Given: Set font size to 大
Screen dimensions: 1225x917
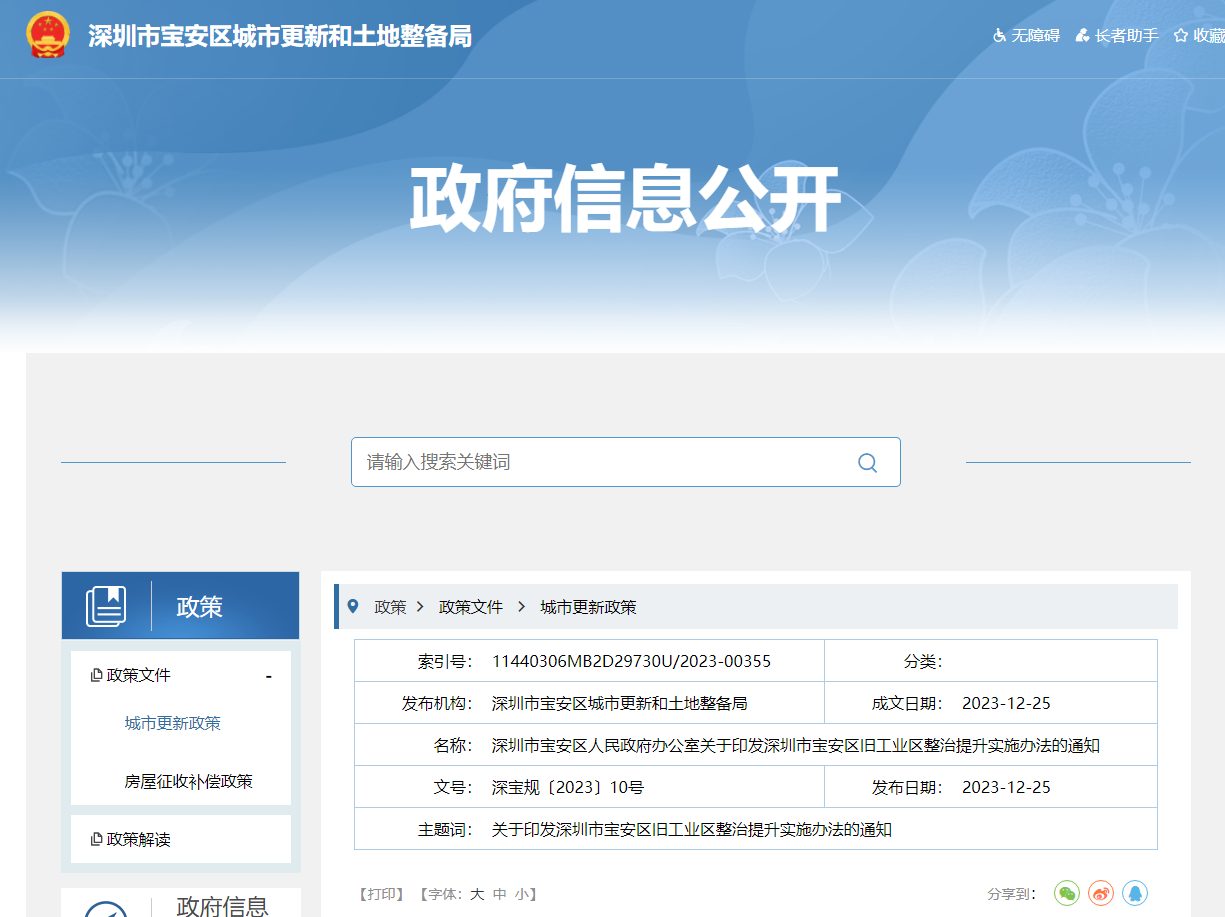Looking at the screenshot, I should point(477,894).
